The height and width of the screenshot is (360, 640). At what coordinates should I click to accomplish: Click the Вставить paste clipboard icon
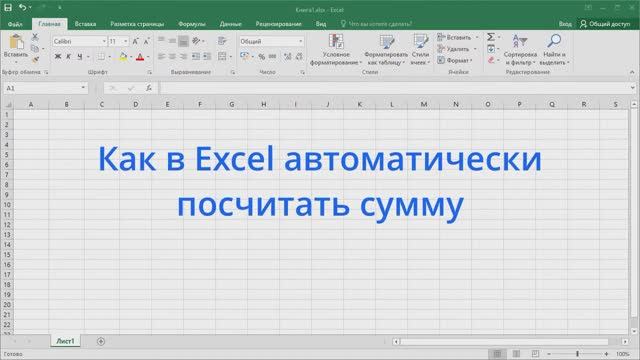[x=16, y=42]
